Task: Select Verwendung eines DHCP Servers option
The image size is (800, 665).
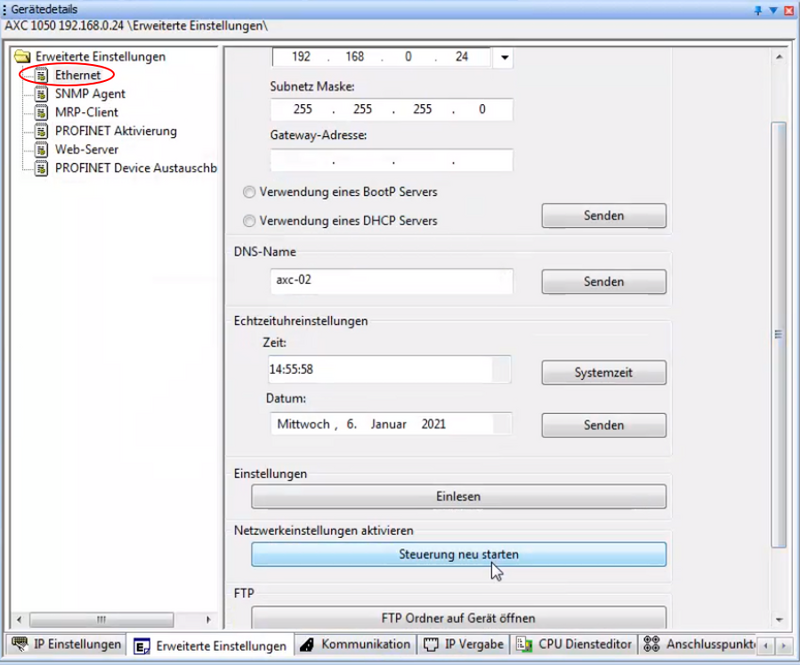Action: tap(249, 220)
